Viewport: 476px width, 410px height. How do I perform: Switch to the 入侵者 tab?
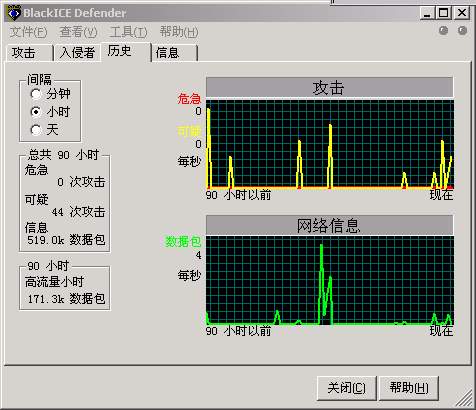(77, 53)
